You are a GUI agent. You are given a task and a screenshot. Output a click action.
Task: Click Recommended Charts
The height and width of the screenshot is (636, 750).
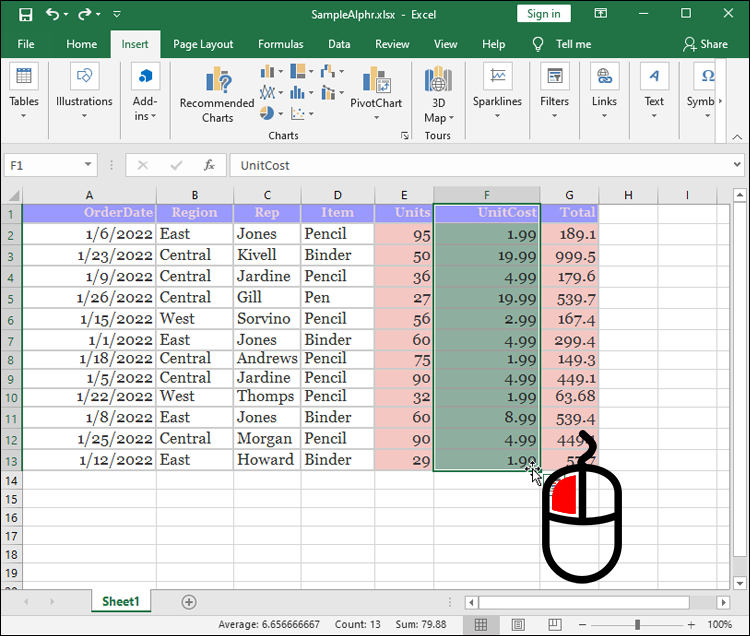[217, 95]
